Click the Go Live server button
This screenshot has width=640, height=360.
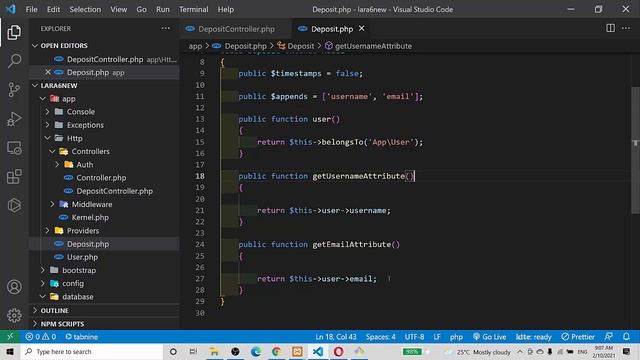(489, 337)
